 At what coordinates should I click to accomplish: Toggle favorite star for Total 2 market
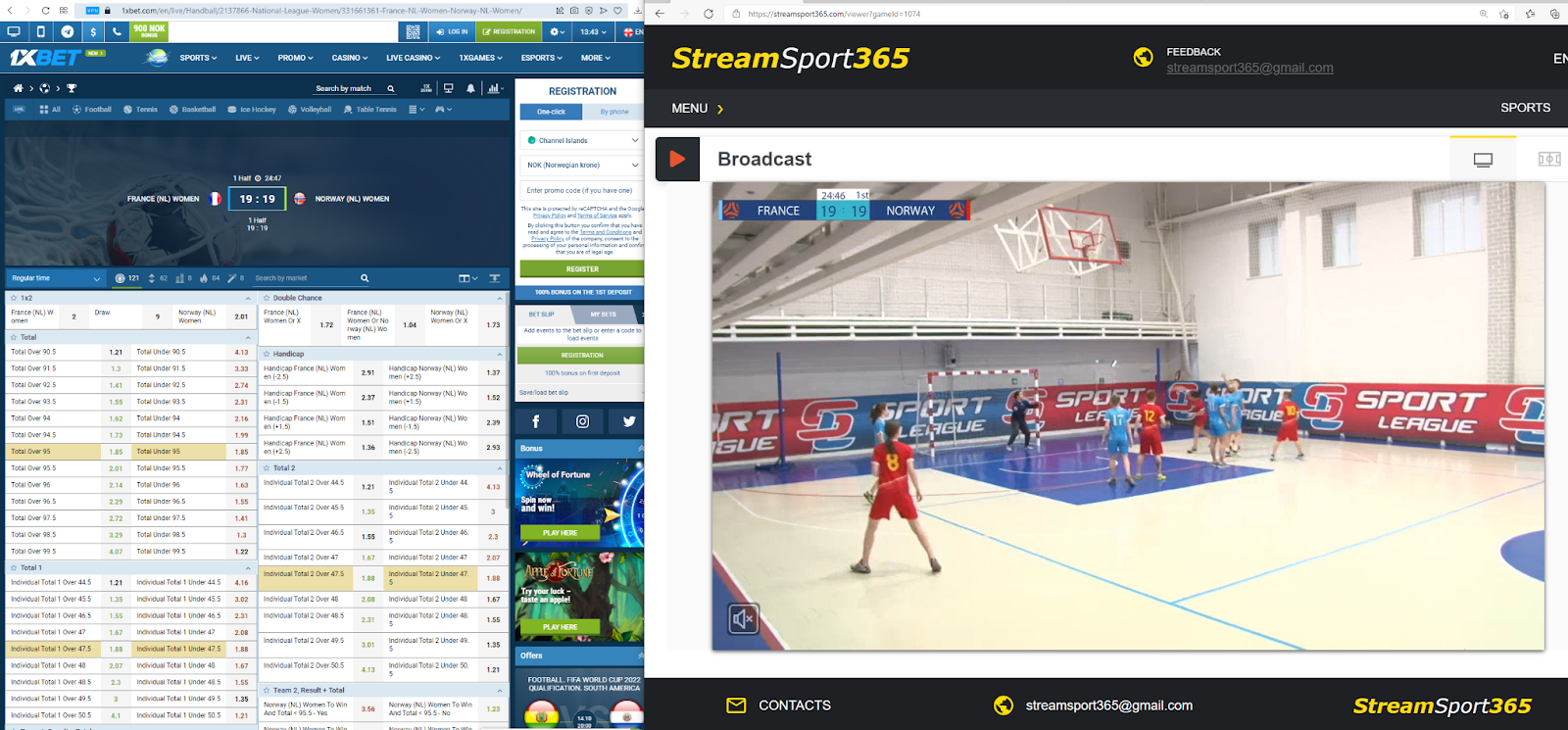(267, 468)
